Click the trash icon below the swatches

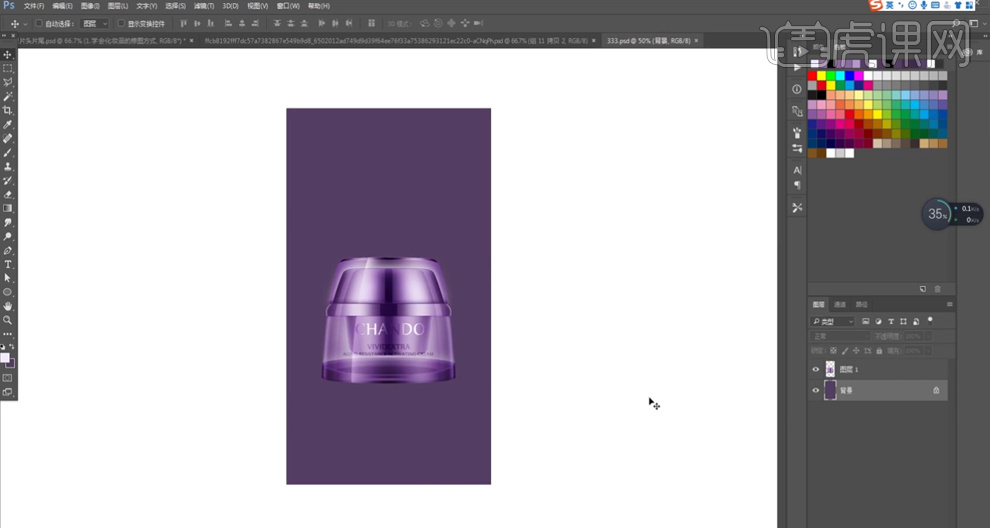pos(937,288)
